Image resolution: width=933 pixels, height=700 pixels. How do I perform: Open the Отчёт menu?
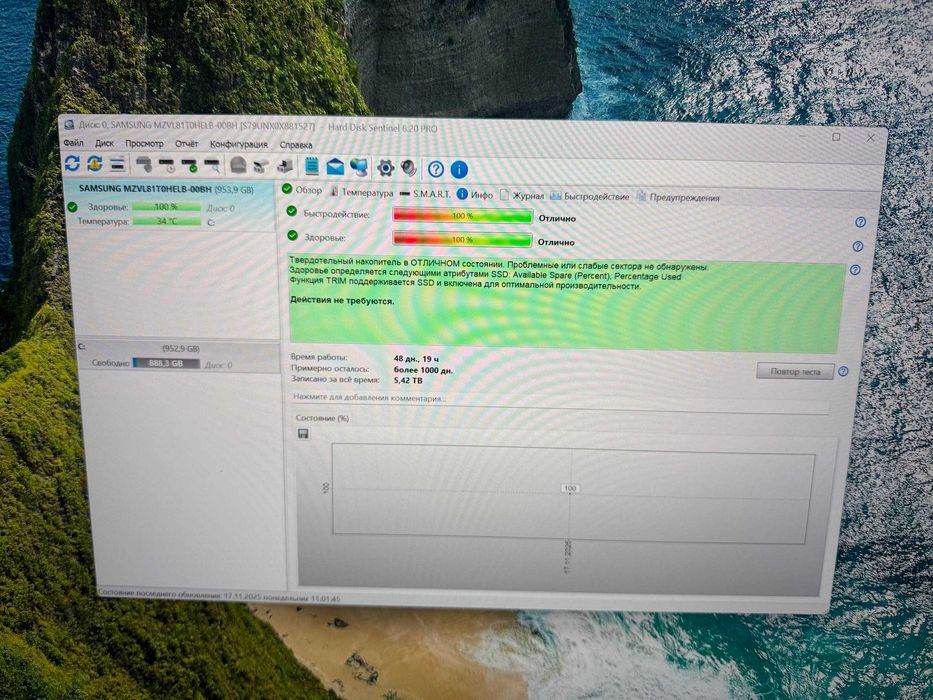[186, 144]
